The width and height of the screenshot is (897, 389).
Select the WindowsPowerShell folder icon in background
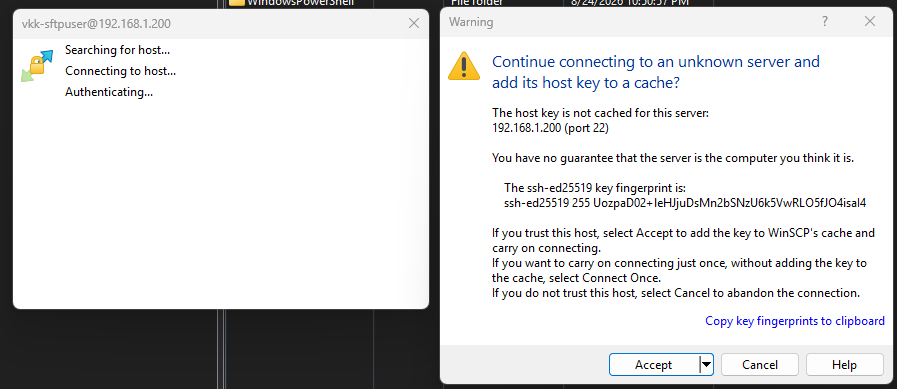coord(236,2)
